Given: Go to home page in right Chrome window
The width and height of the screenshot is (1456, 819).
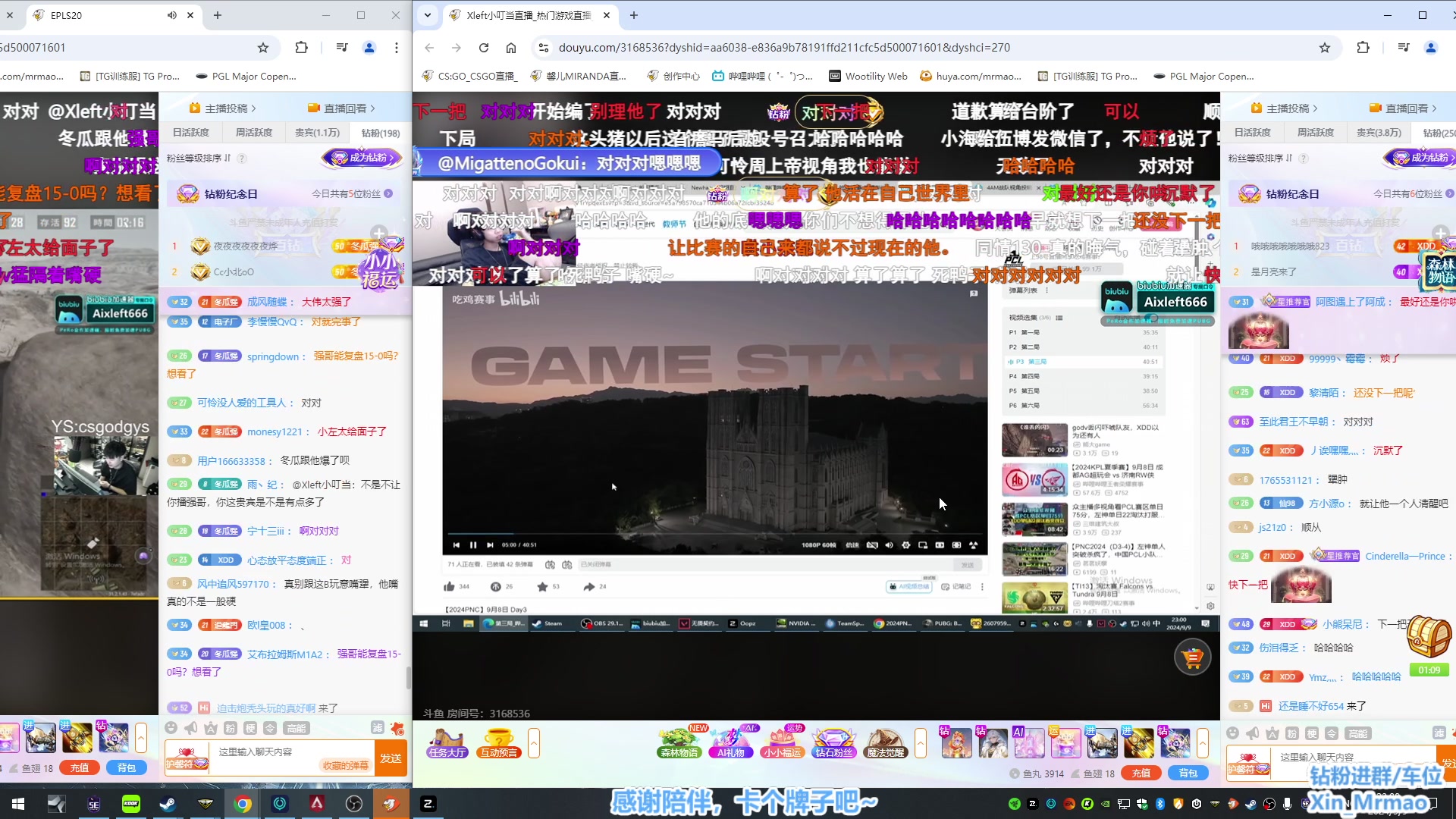Looking at the screenshot, I should (x=511, y=48).
